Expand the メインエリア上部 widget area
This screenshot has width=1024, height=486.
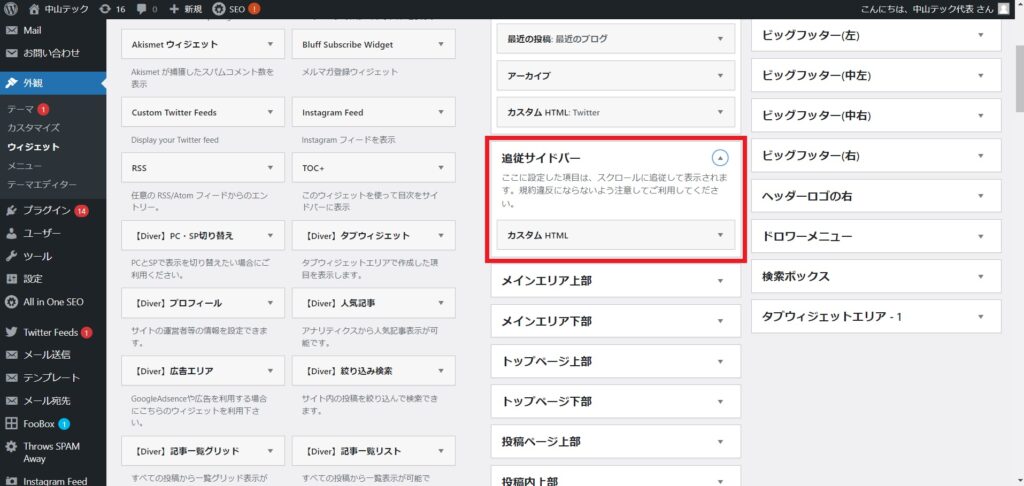pos(720,282)
